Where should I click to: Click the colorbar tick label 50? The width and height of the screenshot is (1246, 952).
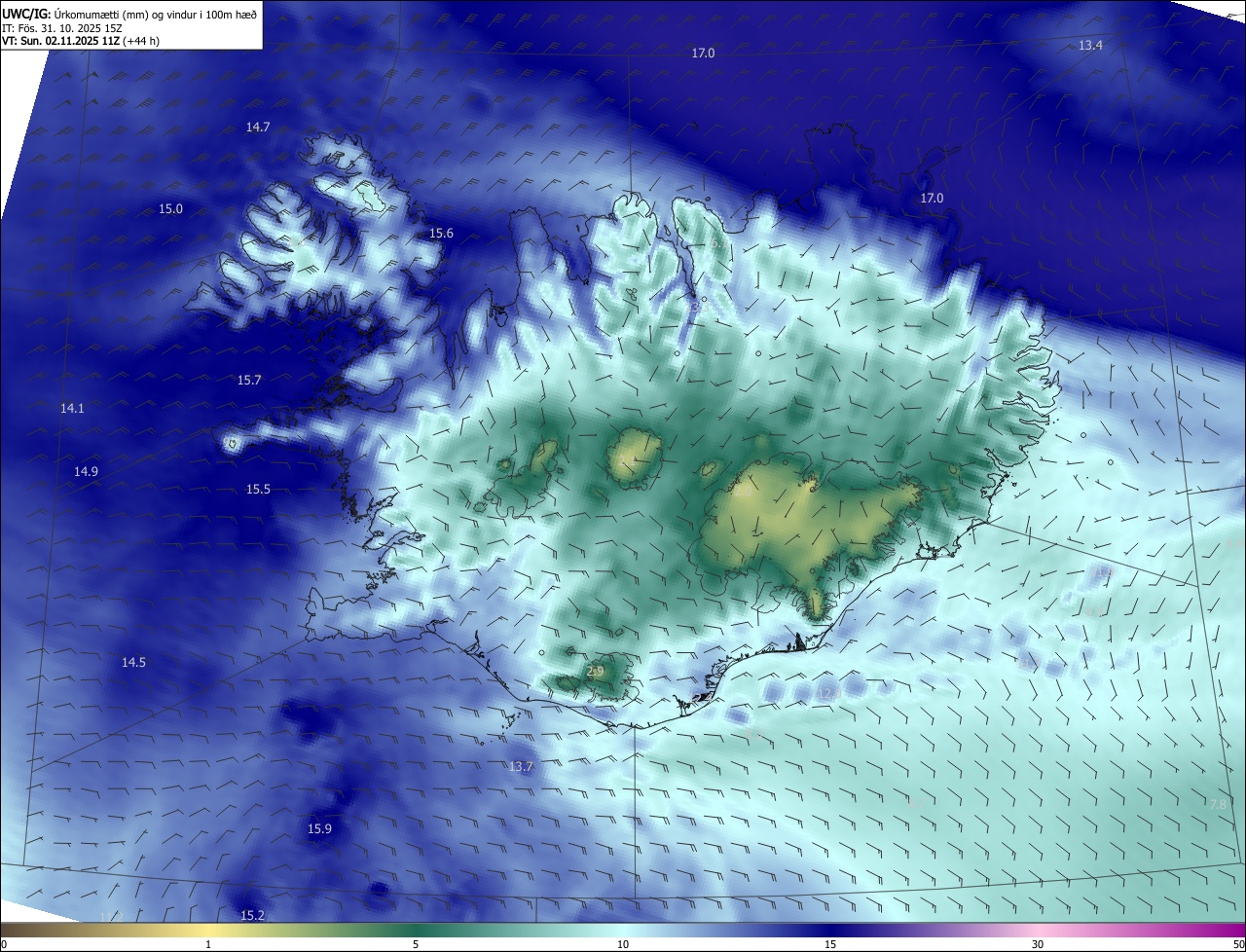[x=1238, y=944]
